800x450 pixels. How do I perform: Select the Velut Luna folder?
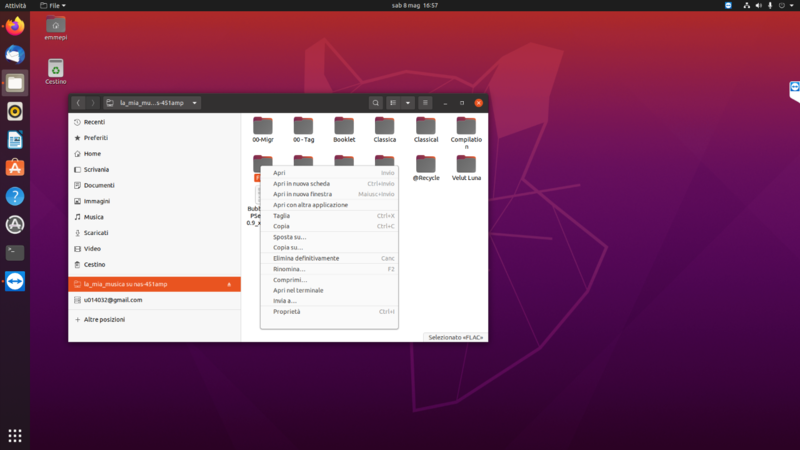(x=466, y=168)
